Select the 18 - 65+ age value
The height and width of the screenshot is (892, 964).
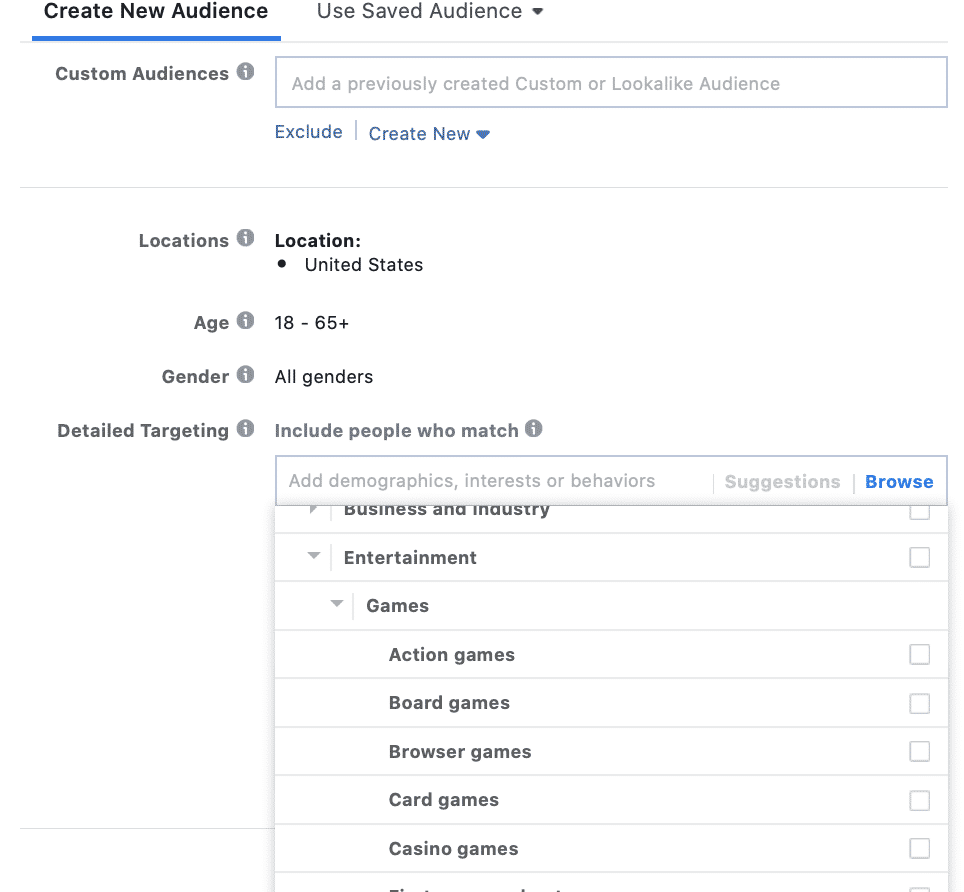[312, 323]
